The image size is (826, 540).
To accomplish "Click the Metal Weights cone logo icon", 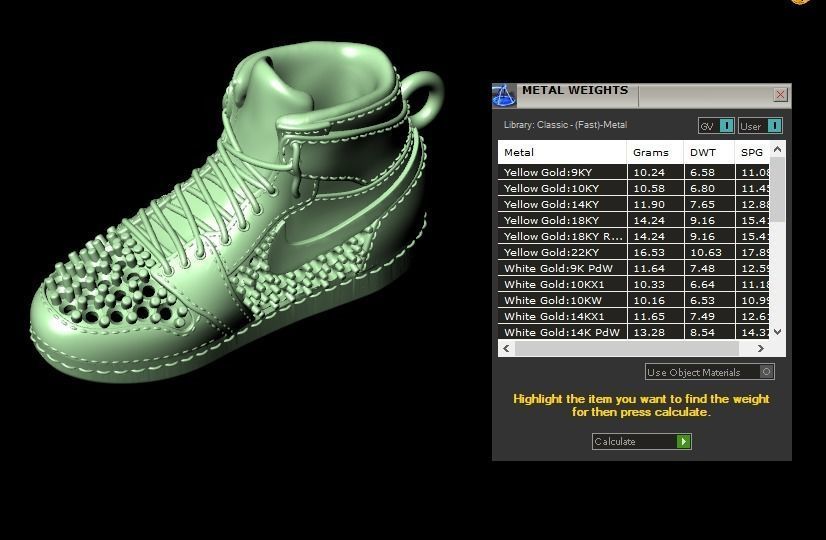I will (x=504, y=95).
